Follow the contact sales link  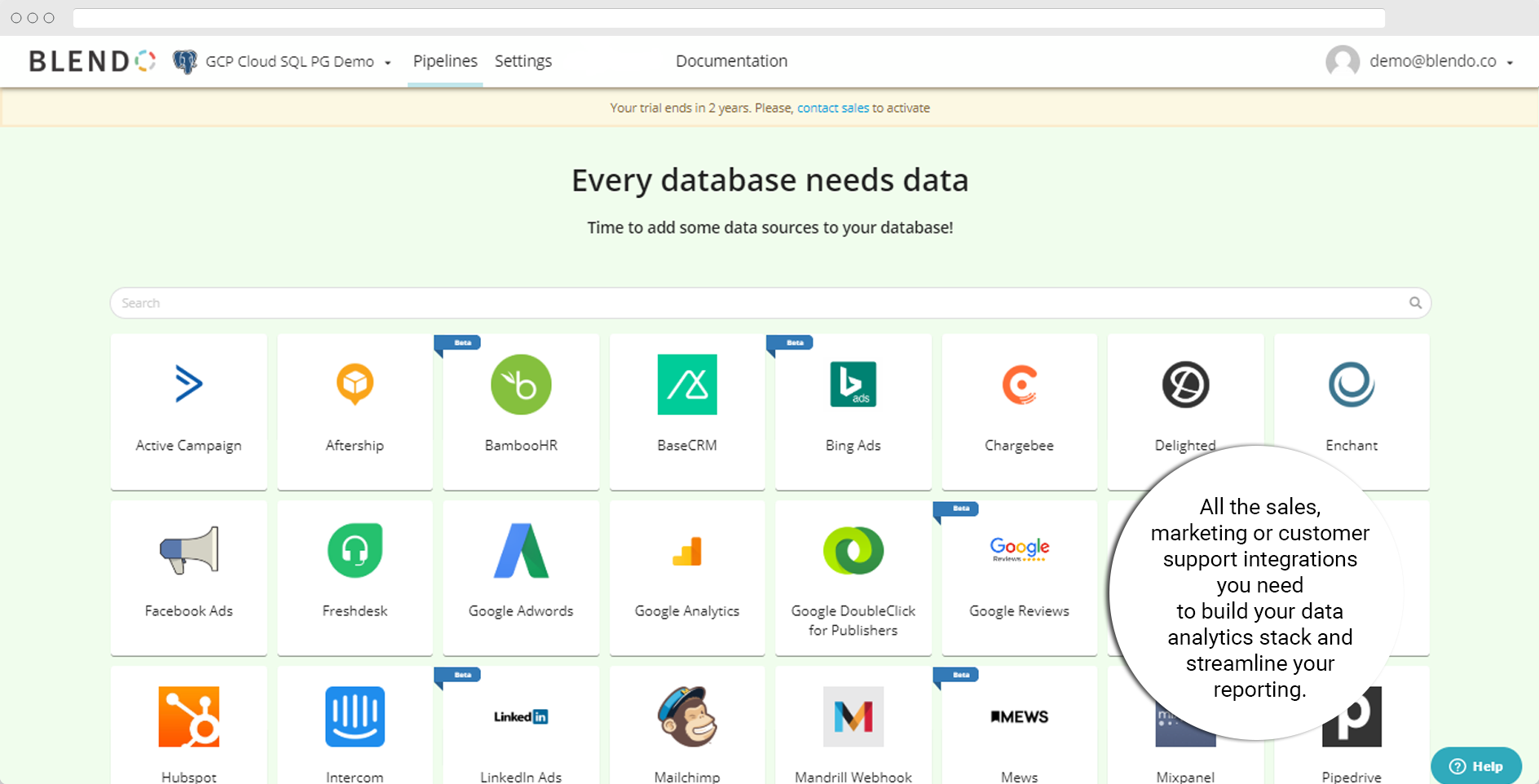[x=833, y=108]
